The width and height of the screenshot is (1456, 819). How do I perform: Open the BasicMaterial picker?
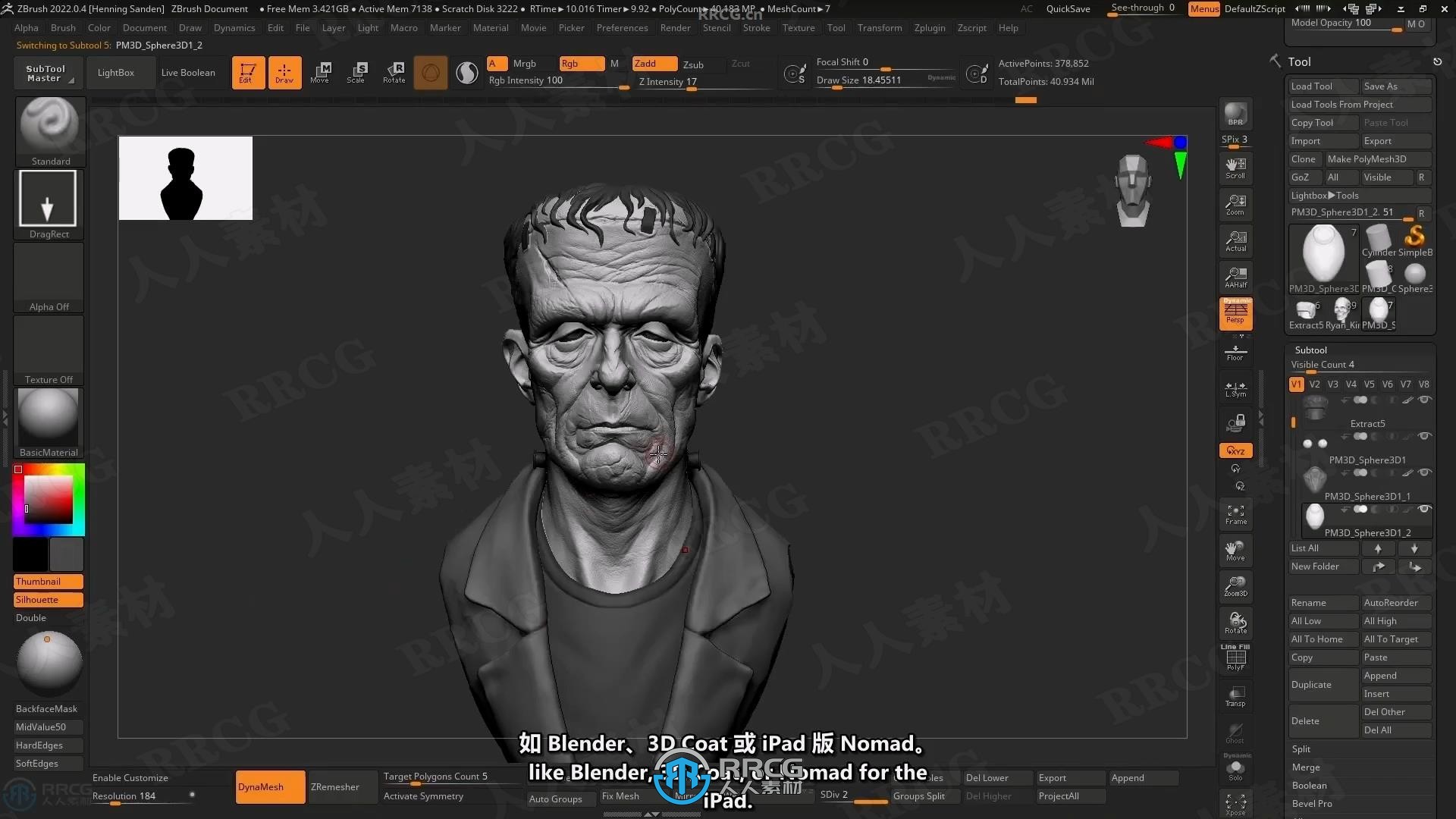(x=49, y=422)
